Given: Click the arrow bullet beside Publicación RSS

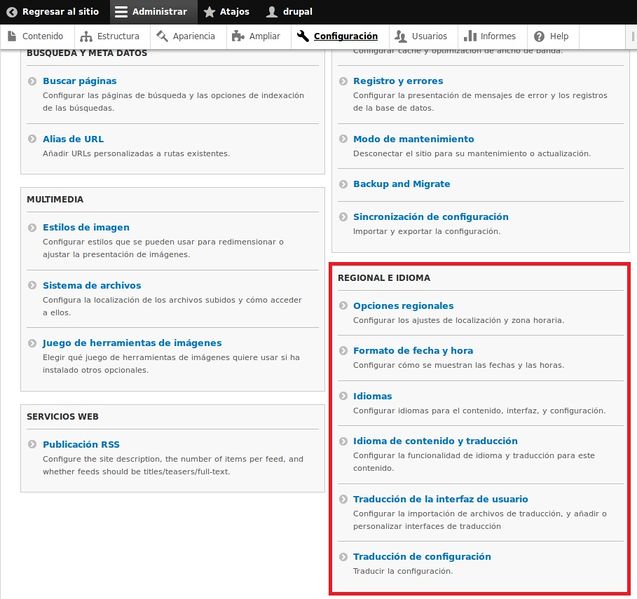Looking at the screenshot, I should [32, 444].
